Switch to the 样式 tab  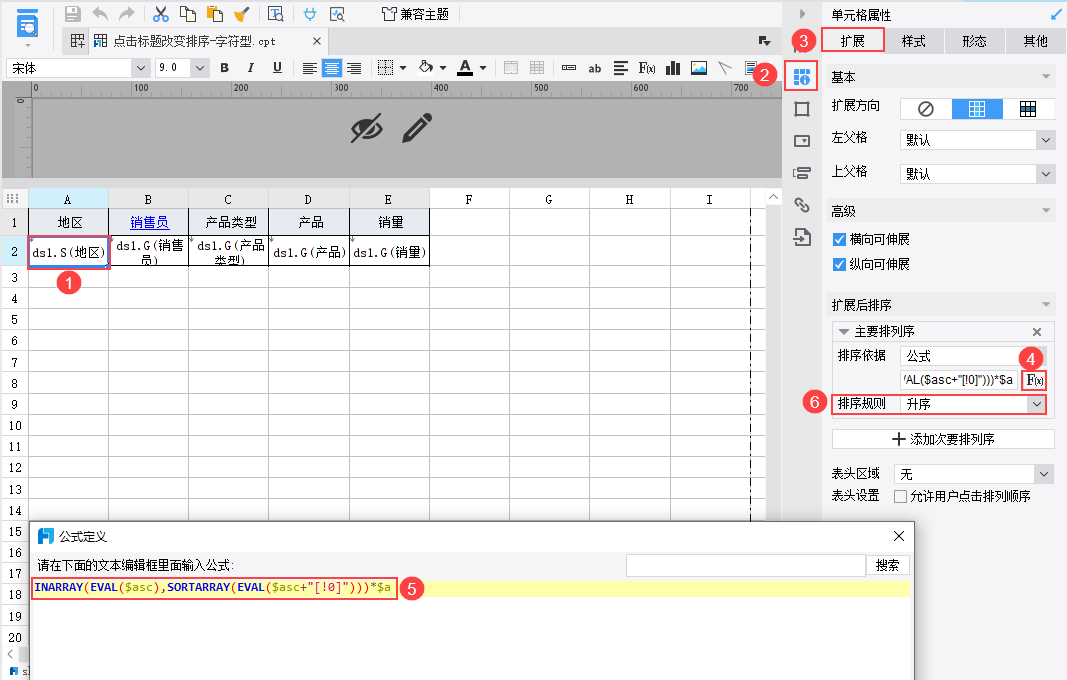tap(914, 41)
